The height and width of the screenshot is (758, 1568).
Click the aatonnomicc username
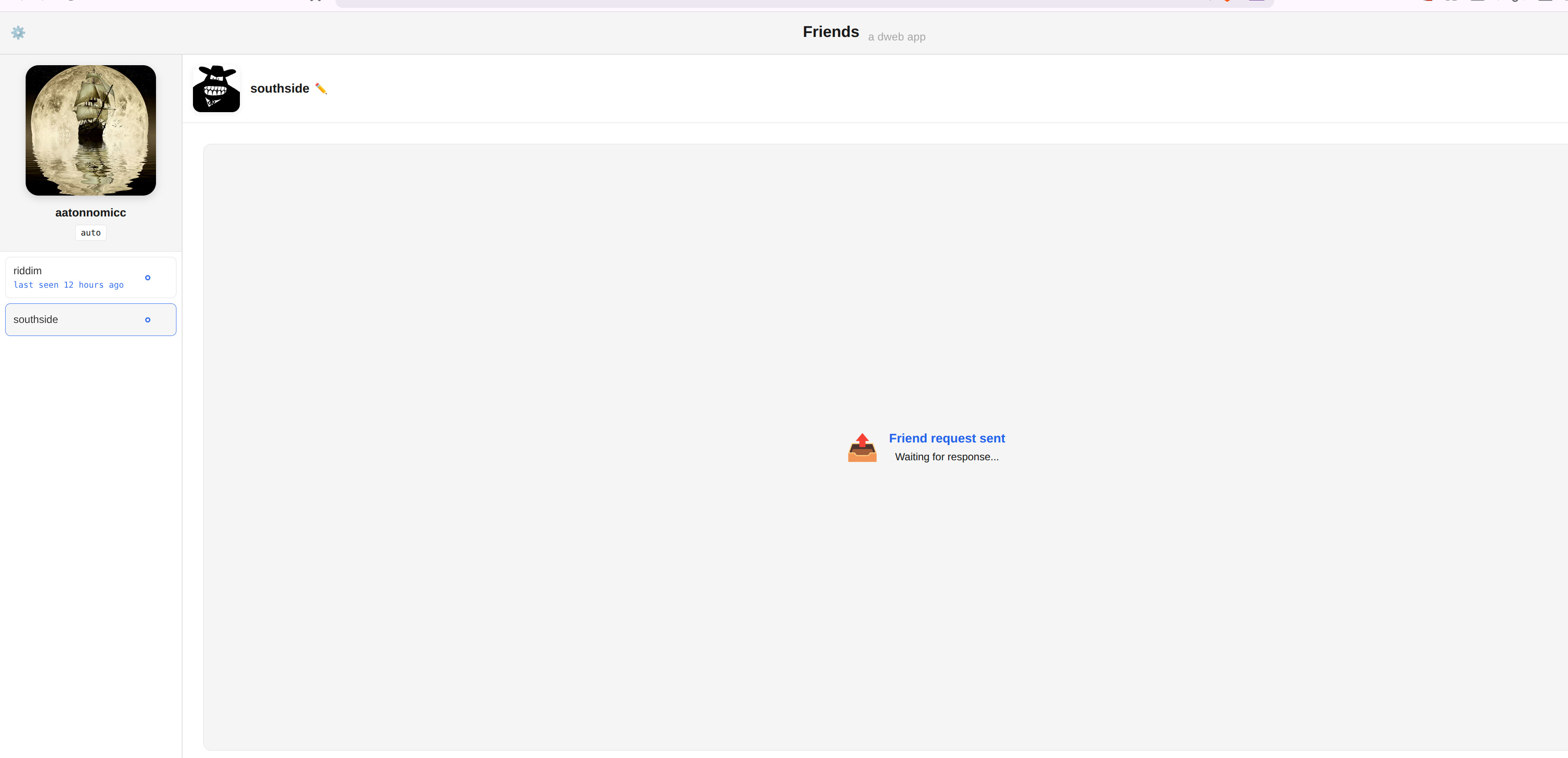coord(91,213)
